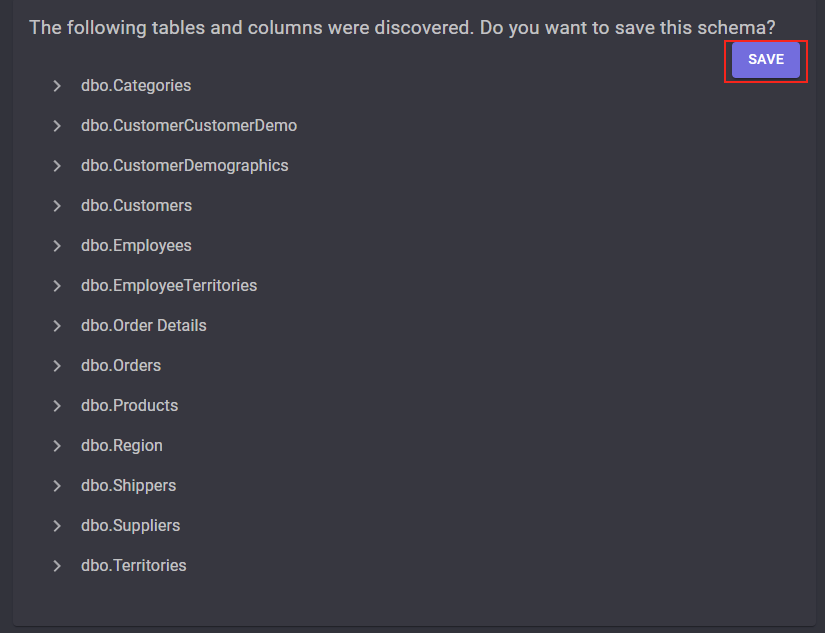825x633 pixels.
Task: Expand dbo.CustomerCustomerDemo chevron arrow
Action: coord(57,126)
